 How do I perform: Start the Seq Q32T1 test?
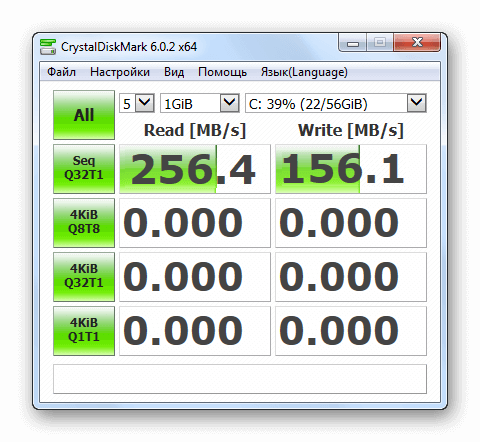tap(84, 169)
